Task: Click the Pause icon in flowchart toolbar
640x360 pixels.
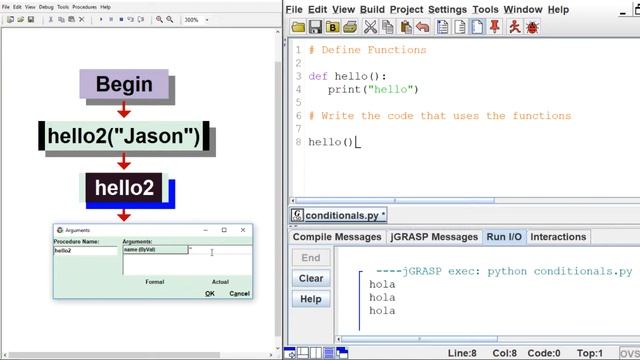Action: point(111,19)
